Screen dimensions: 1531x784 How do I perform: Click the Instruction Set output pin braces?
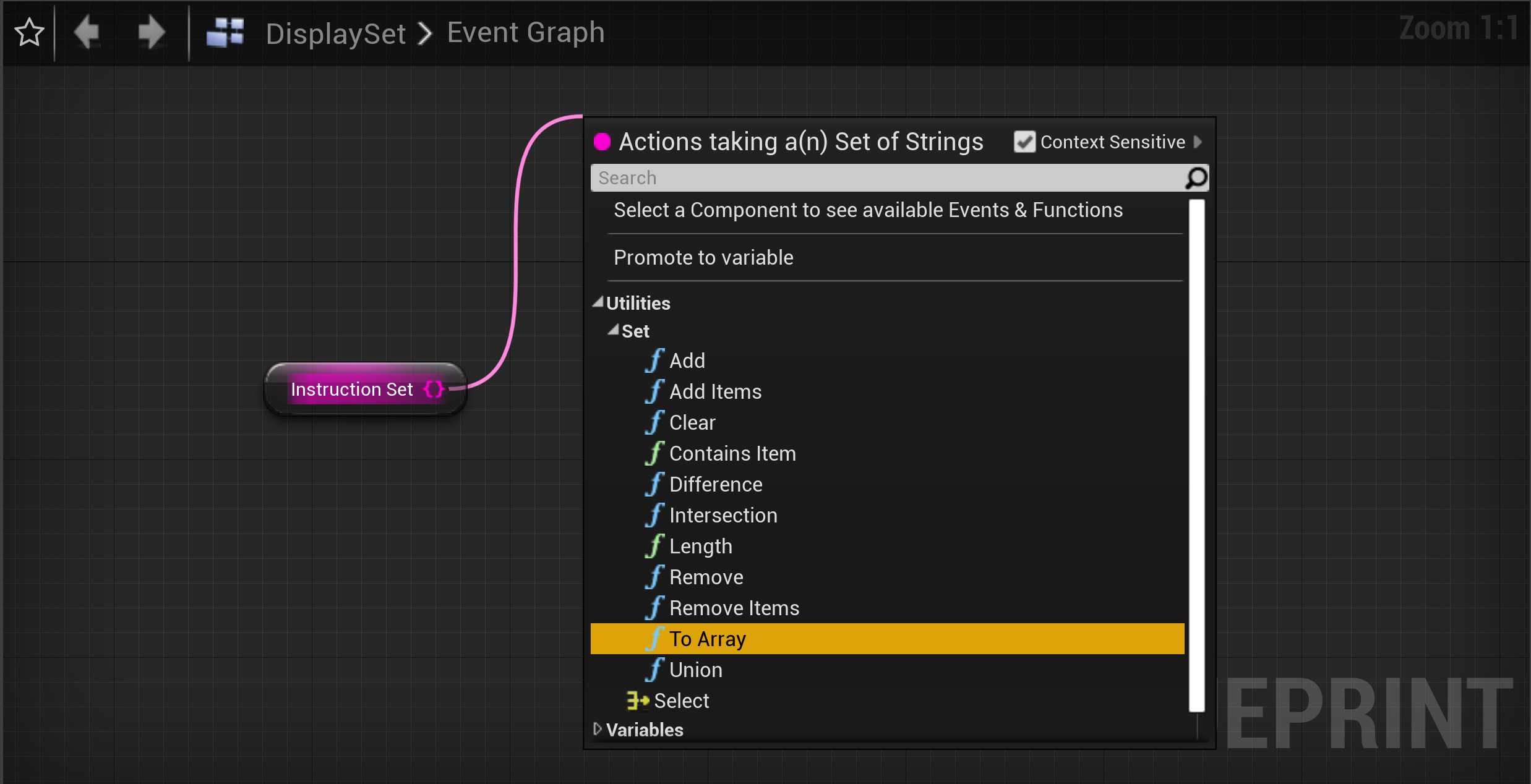point(434,390)
